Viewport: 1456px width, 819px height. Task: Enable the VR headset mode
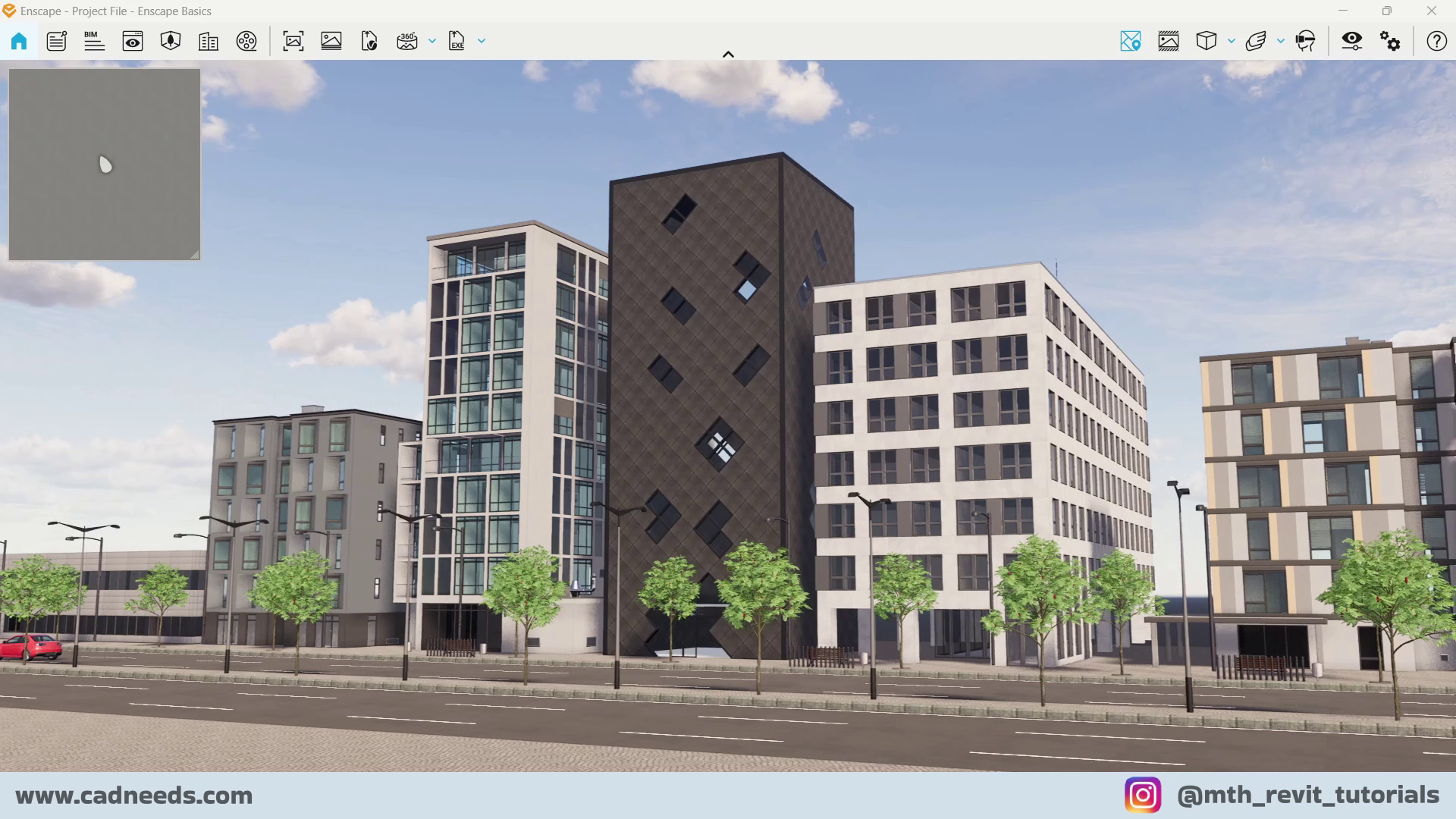[1307, 41]
